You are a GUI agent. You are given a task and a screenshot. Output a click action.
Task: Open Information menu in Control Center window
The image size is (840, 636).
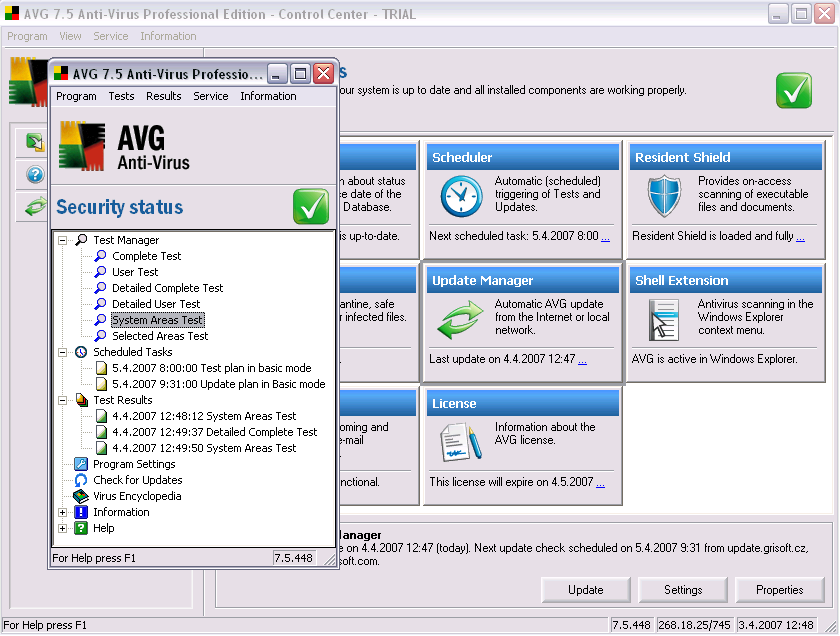point(168,36)
